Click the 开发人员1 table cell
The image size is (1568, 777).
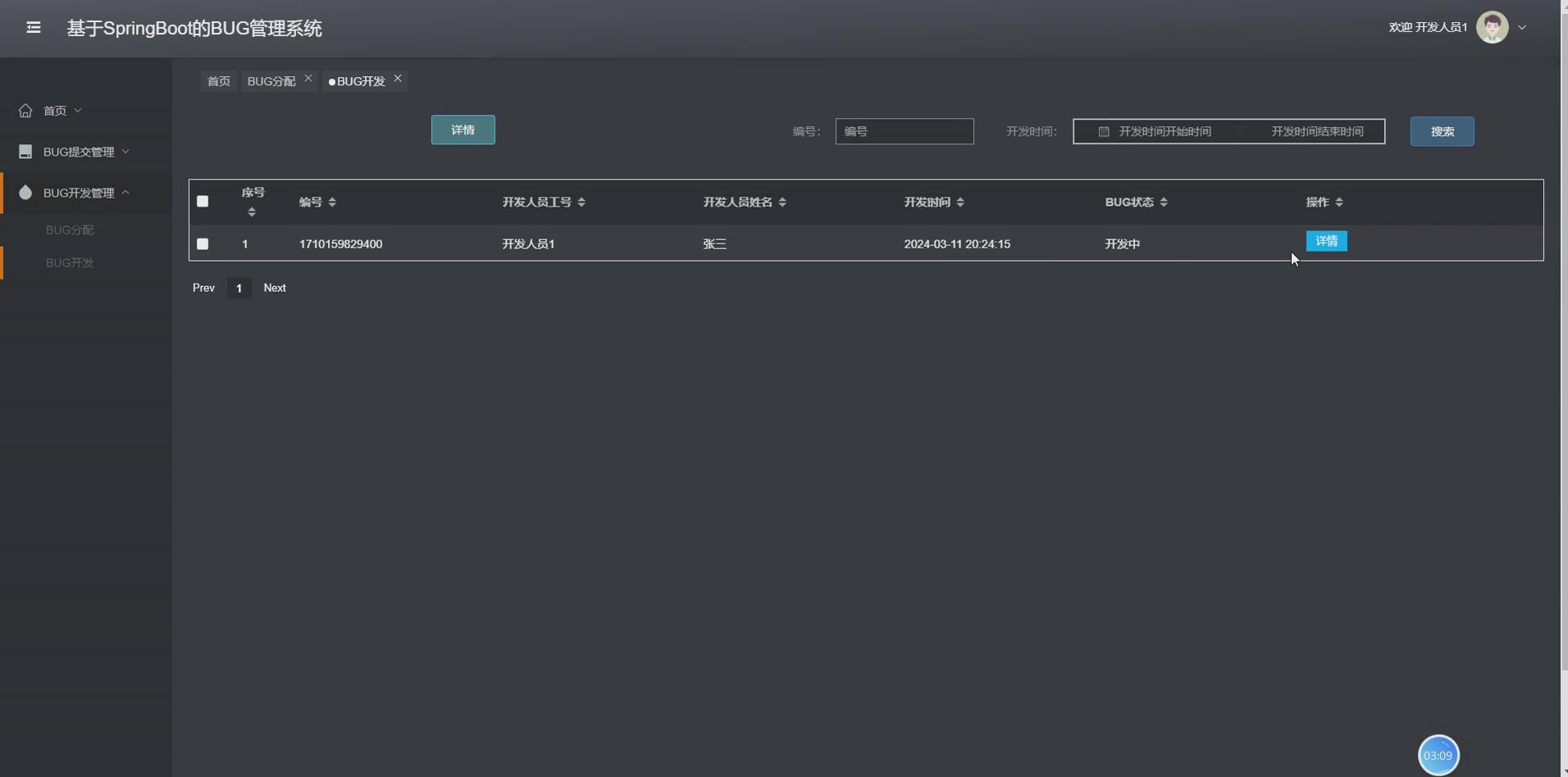528,244
